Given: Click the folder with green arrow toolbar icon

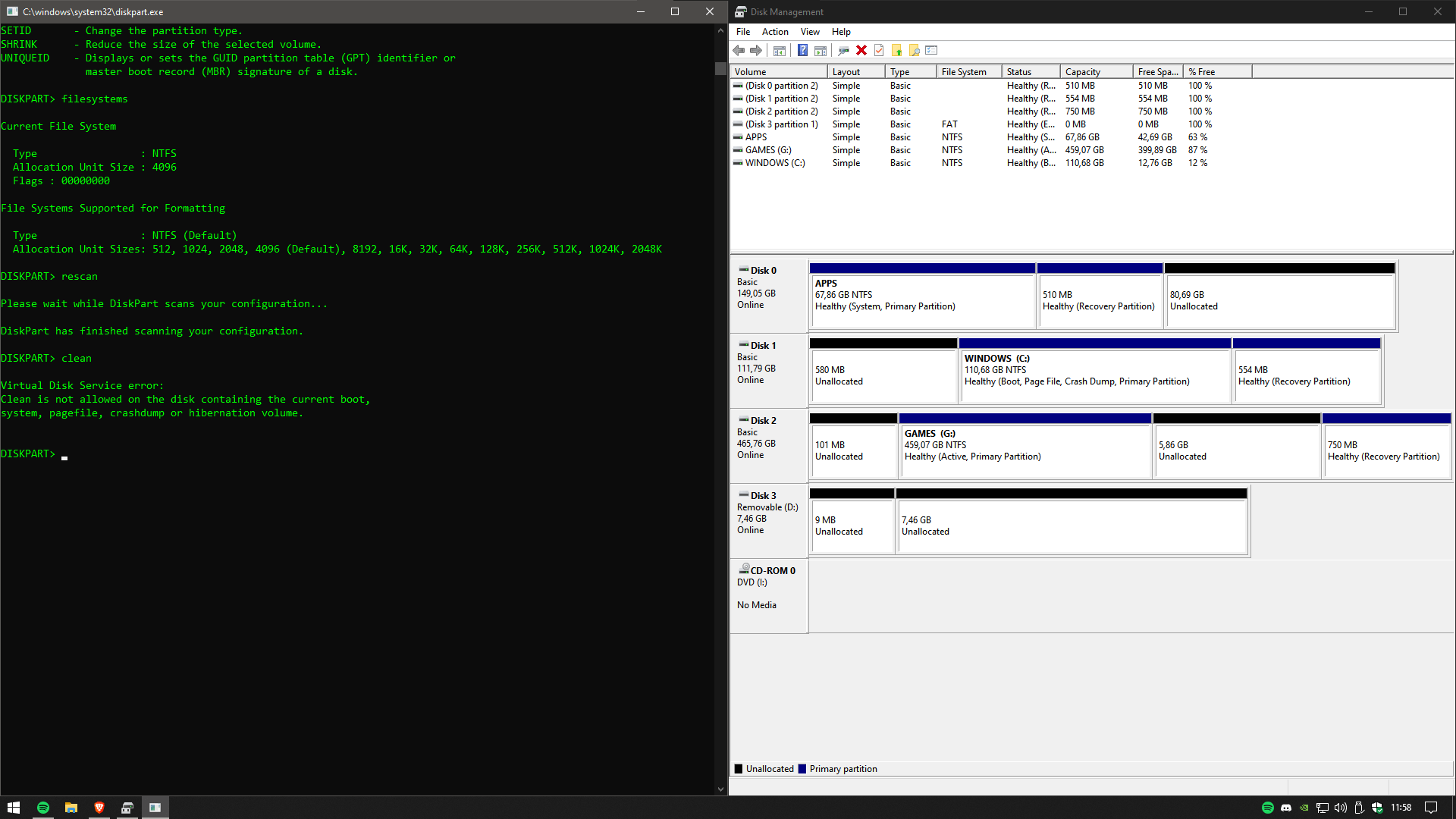Looking at the screenshot, I should [897, 51].
